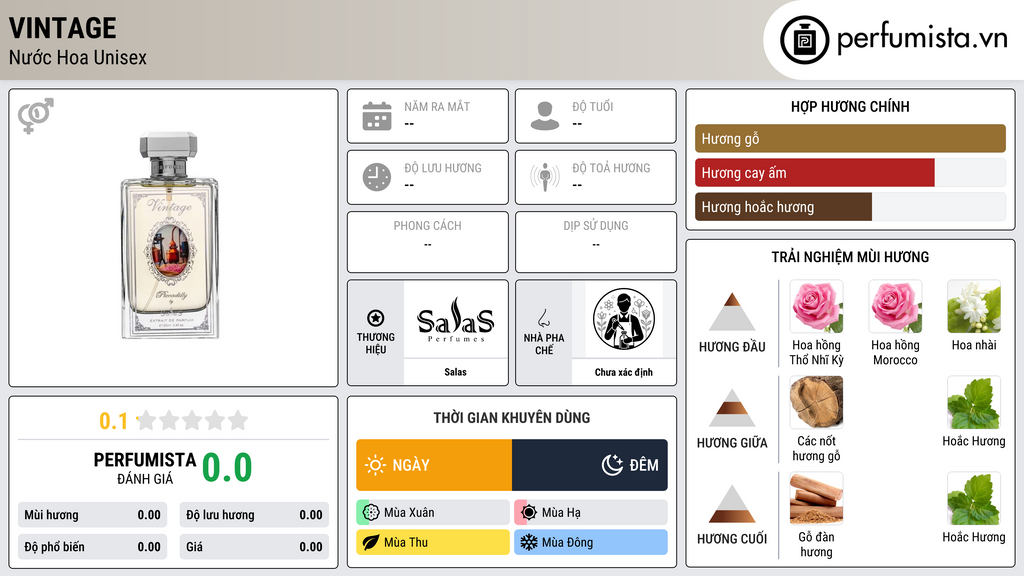This screenshot has height=576, width=1024.
Task: Click the Hoắc Hương image in Hương cuối row
Action: (974, 499)
